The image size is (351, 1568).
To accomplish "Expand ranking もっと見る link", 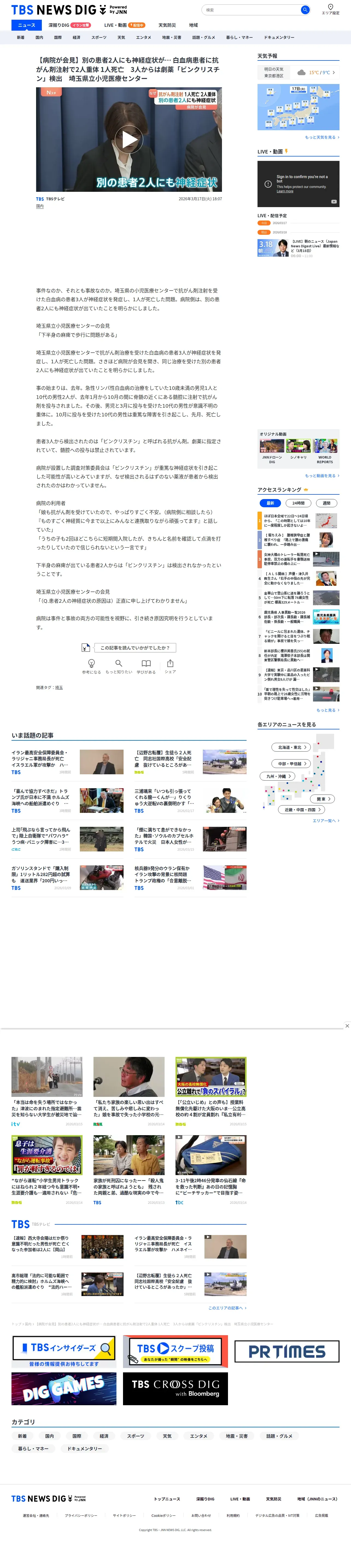I will point(328,710).
